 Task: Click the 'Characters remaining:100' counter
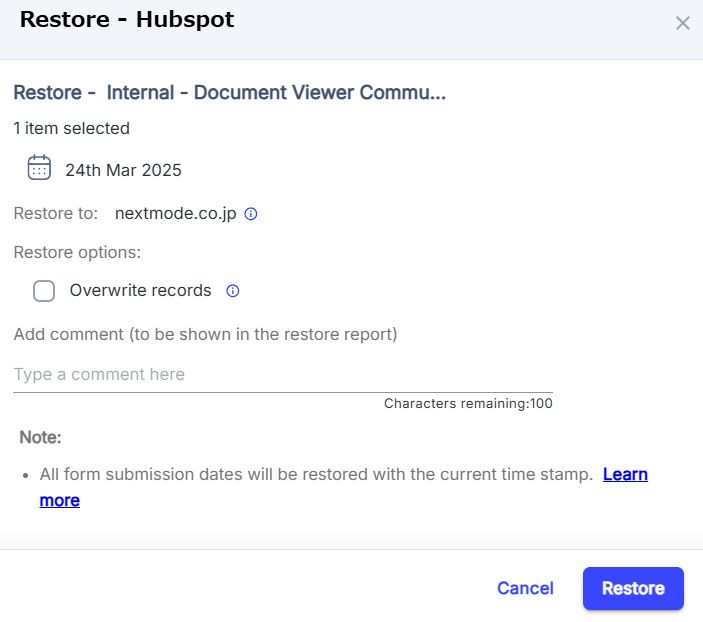(x=468, y=403)
